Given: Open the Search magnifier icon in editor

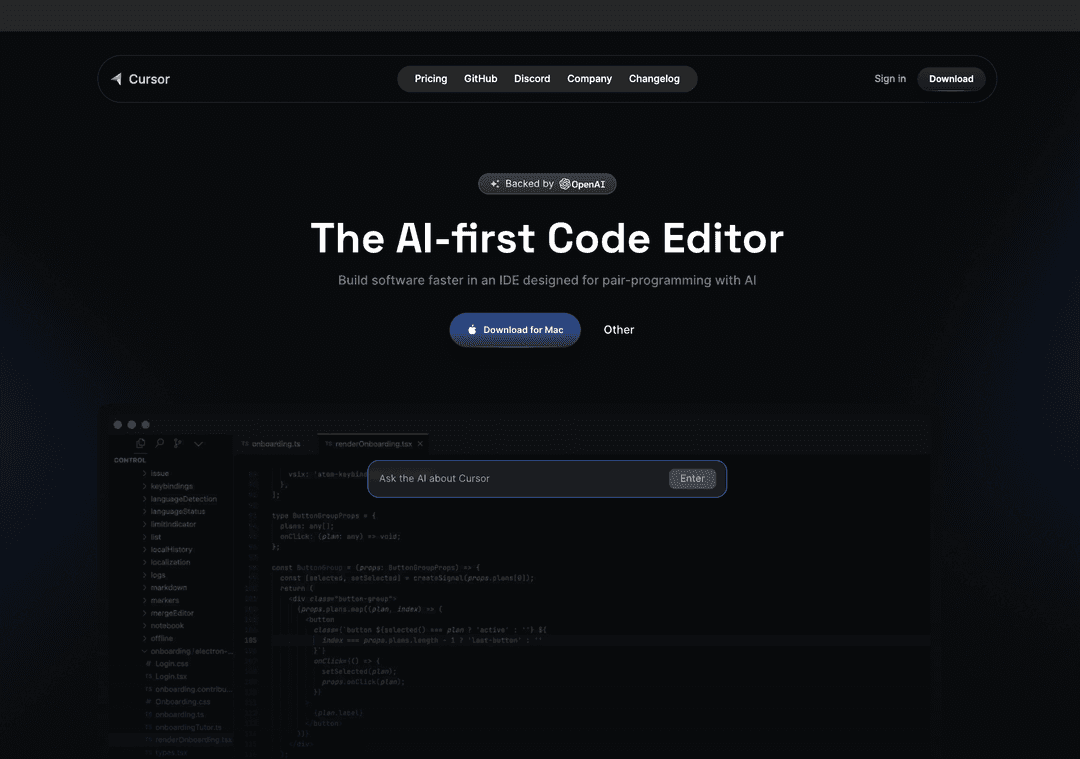Looking at the screenshot, I should tap(159, 443).
